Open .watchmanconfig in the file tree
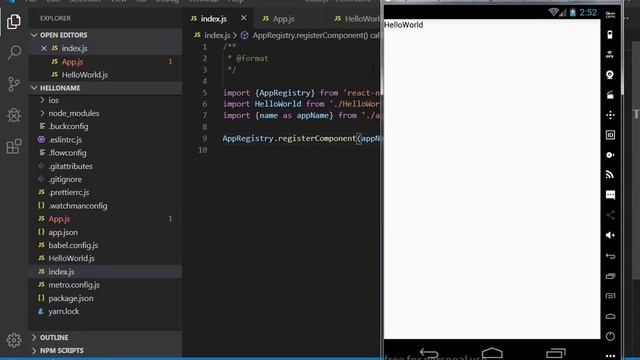The image size is (640, 360). [106, 206]
